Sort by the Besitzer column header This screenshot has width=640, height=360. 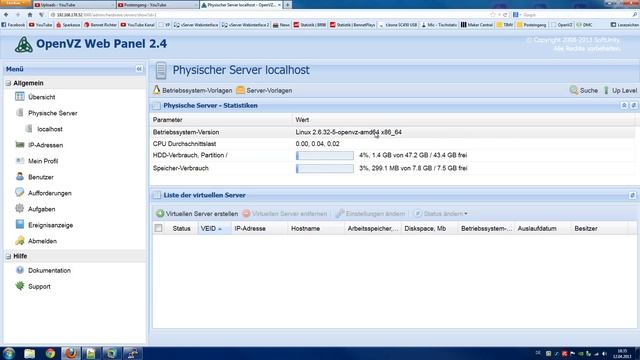pyautogui.click(x=599, y=229)
